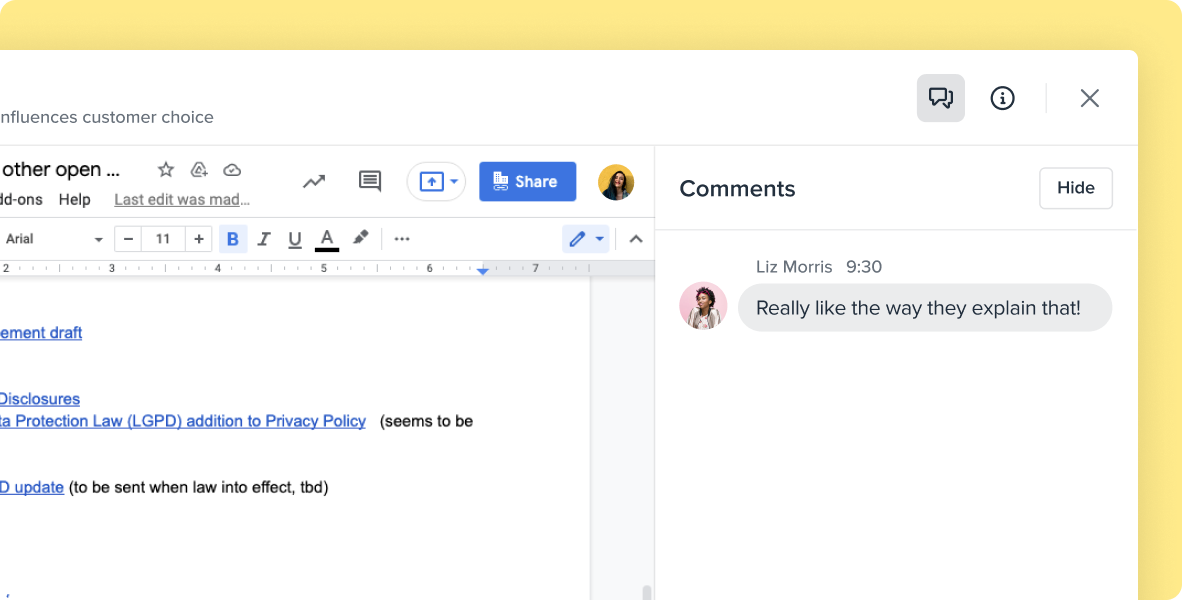Open the Add-ons menu
The height and width of the screenshot is (600, 1182).
21,200
